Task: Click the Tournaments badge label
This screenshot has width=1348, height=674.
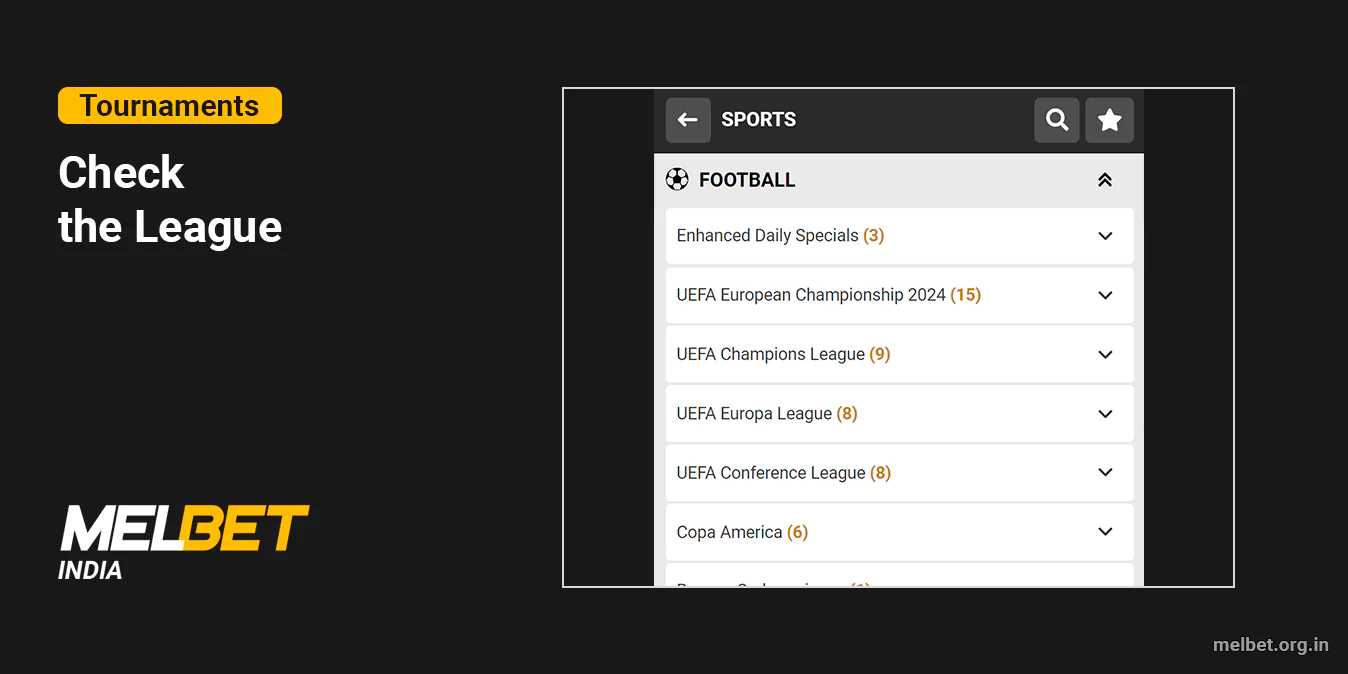Action: (169, 105)
